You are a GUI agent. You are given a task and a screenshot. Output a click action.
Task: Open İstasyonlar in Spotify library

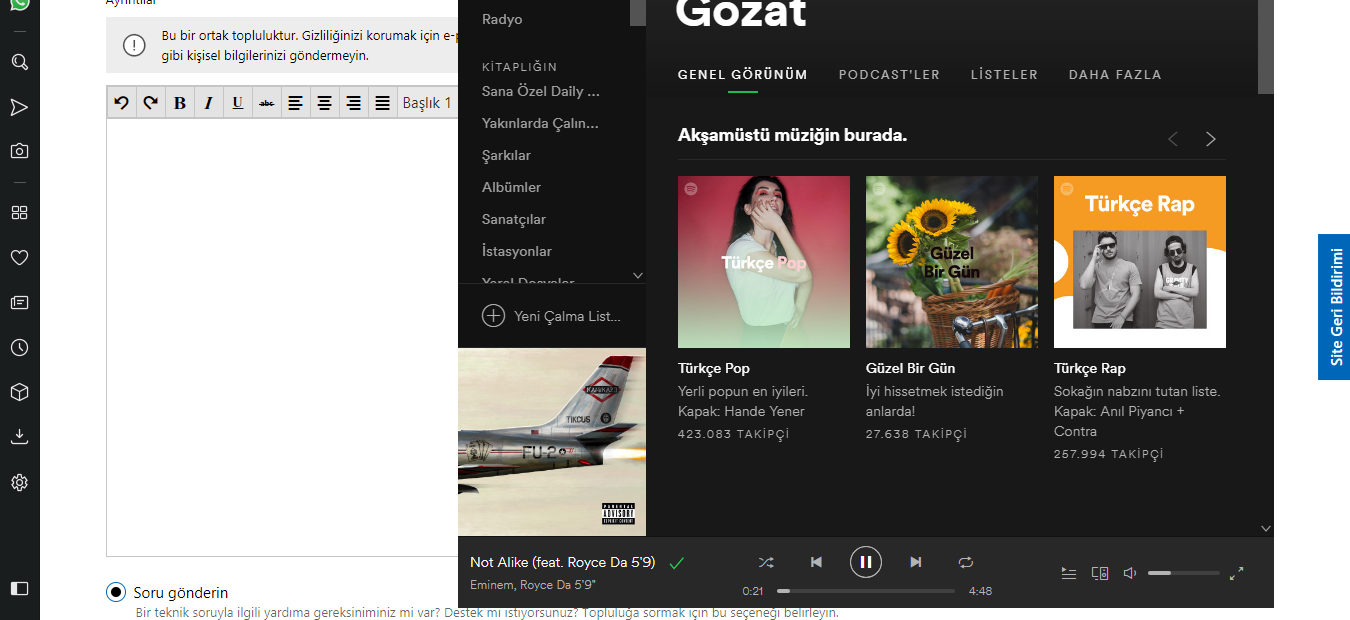pos(517,251)
